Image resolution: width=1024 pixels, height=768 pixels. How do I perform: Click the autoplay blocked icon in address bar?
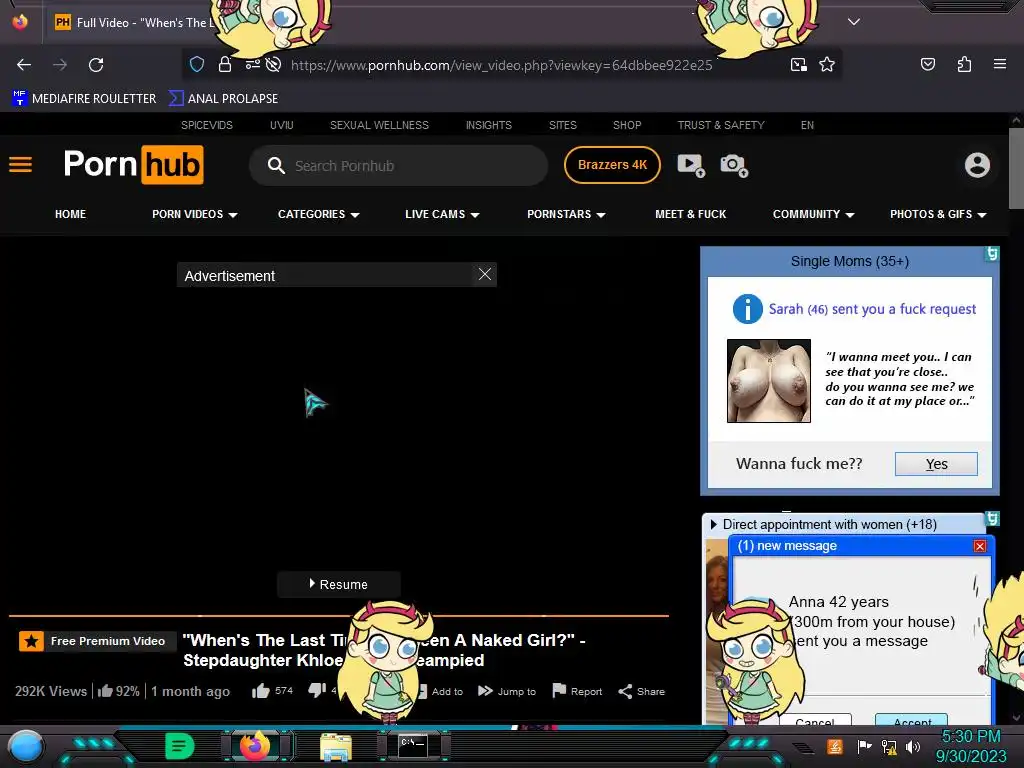click(274, 64)
